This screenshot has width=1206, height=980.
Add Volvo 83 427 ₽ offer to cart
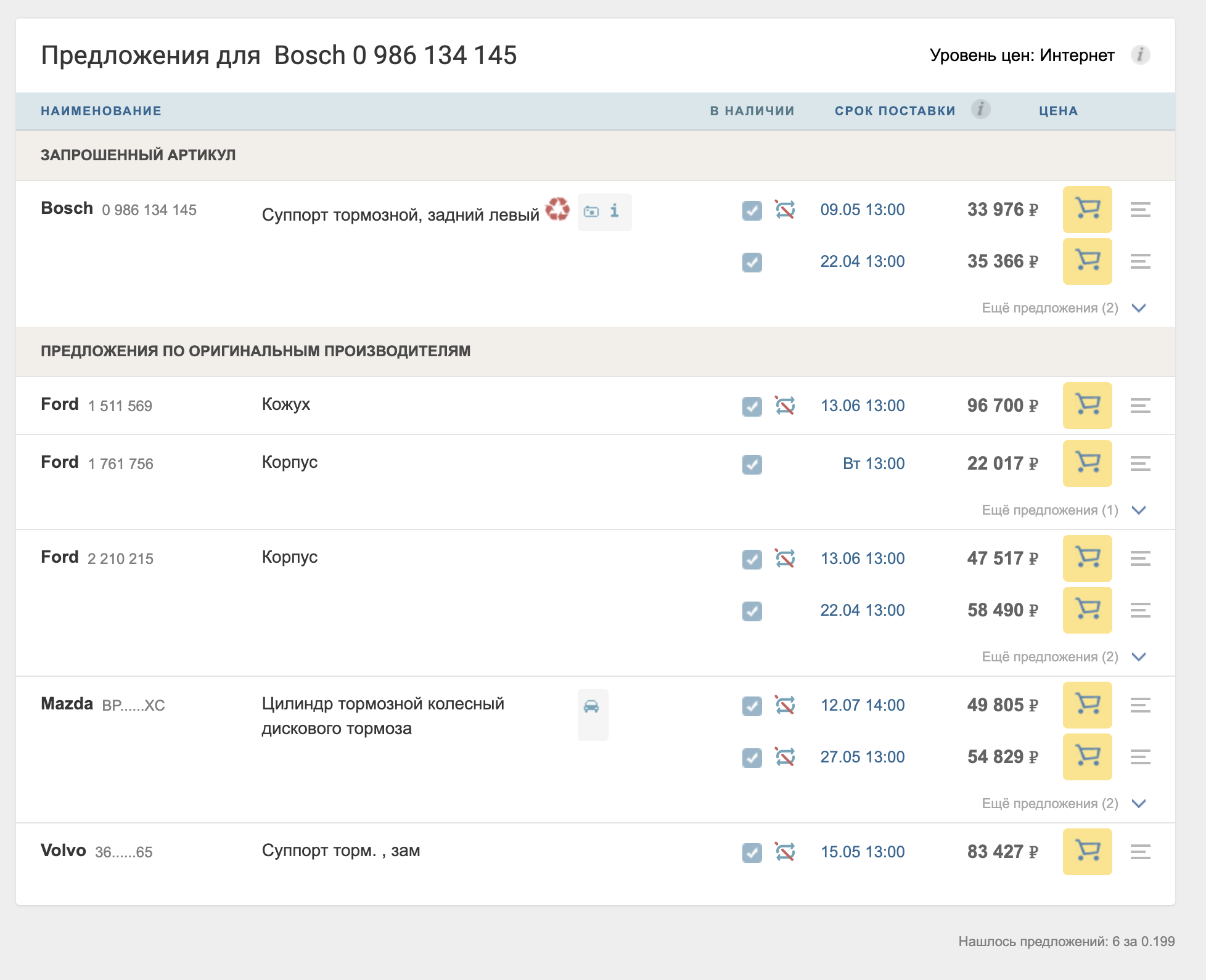pos(1087,852)
